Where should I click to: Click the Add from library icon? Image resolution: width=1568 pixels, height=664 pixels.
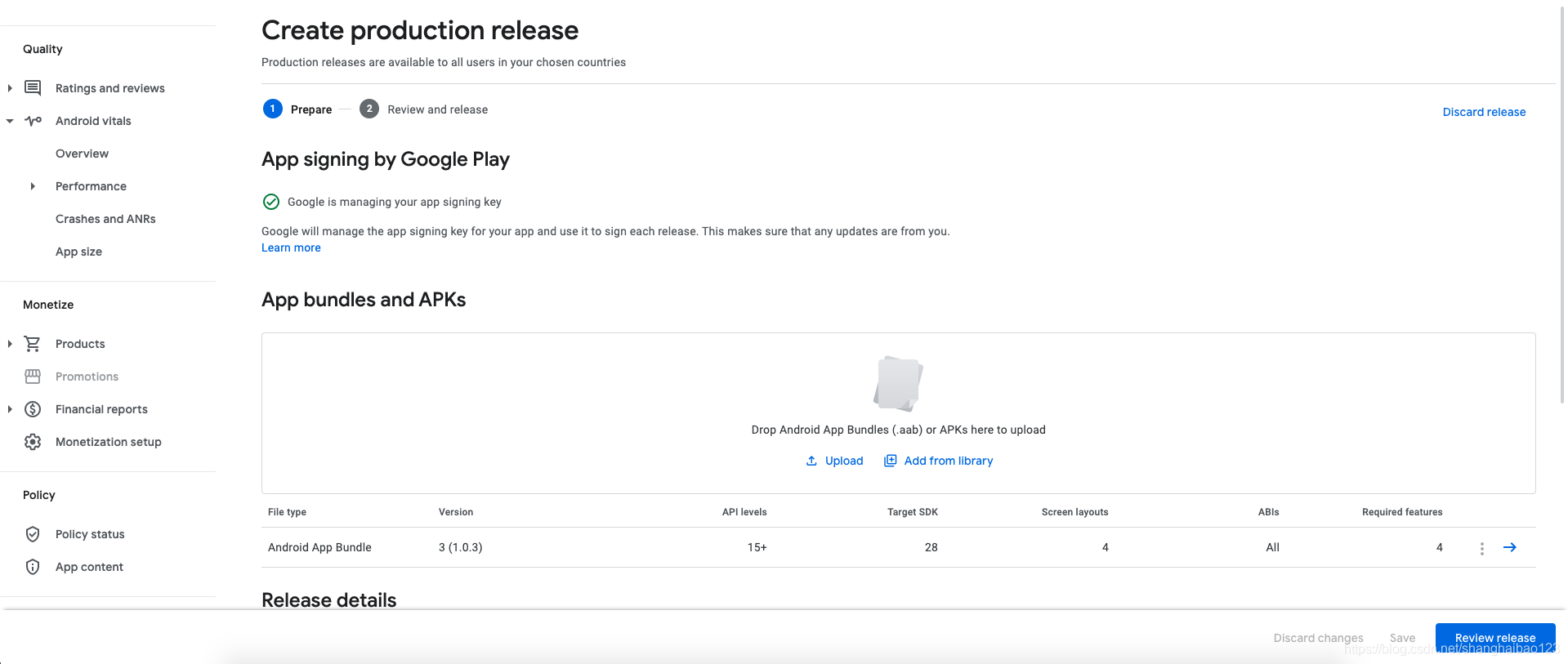tap(889, 460)
